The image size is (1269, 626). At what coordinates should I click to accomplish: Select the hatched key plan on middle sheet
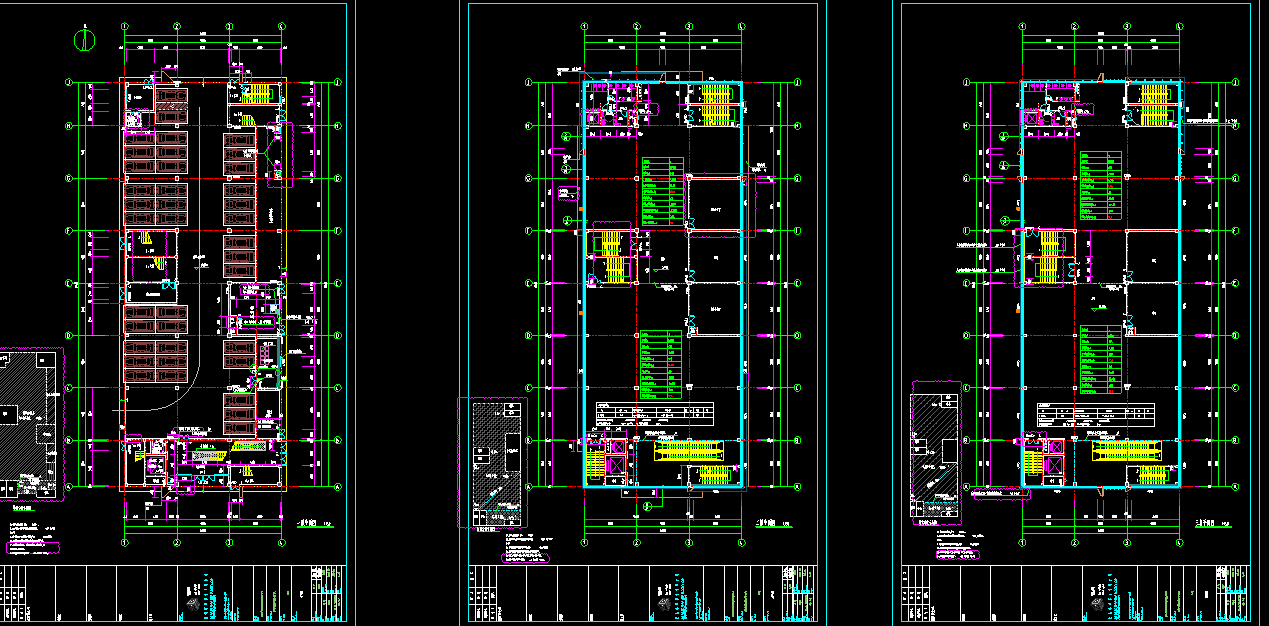coord(492,462)
